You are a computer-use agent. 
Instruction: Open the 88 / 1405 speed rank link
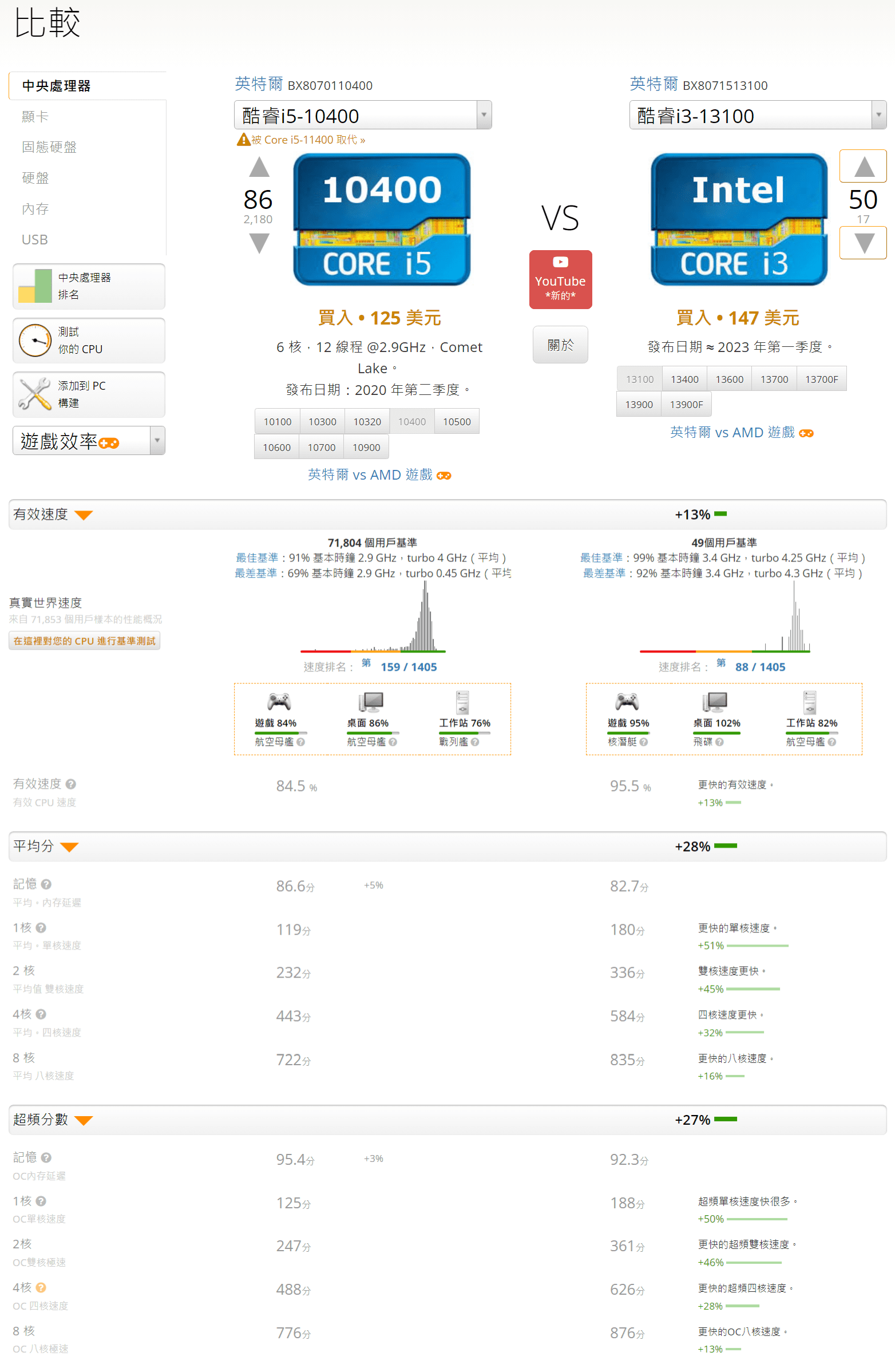pos(760,667)
